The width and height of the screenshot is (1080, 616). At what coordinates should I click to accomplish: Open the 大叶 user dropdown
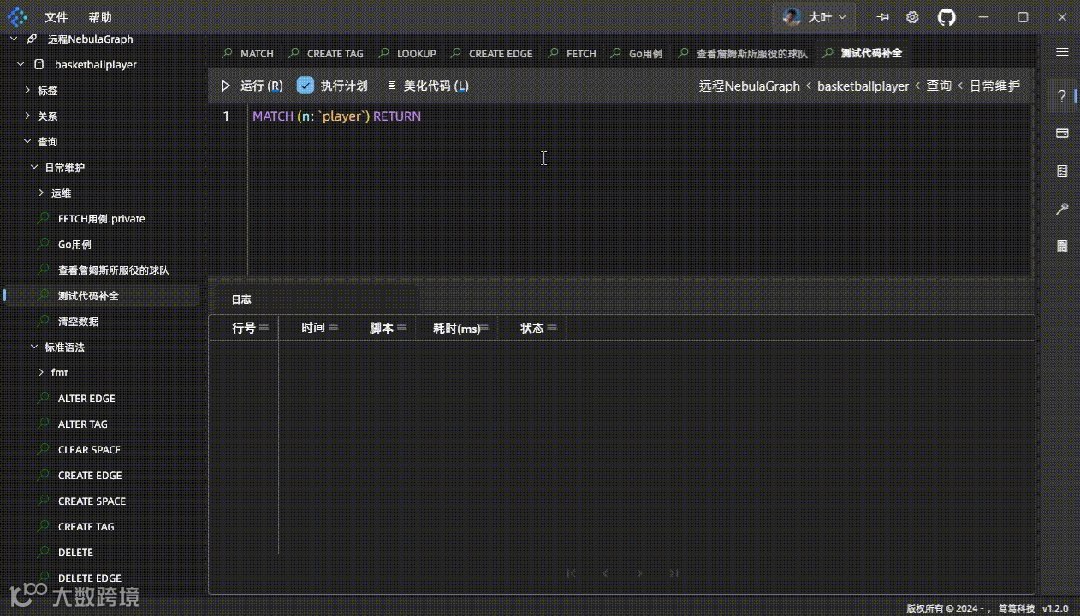(x=816, y=17)
